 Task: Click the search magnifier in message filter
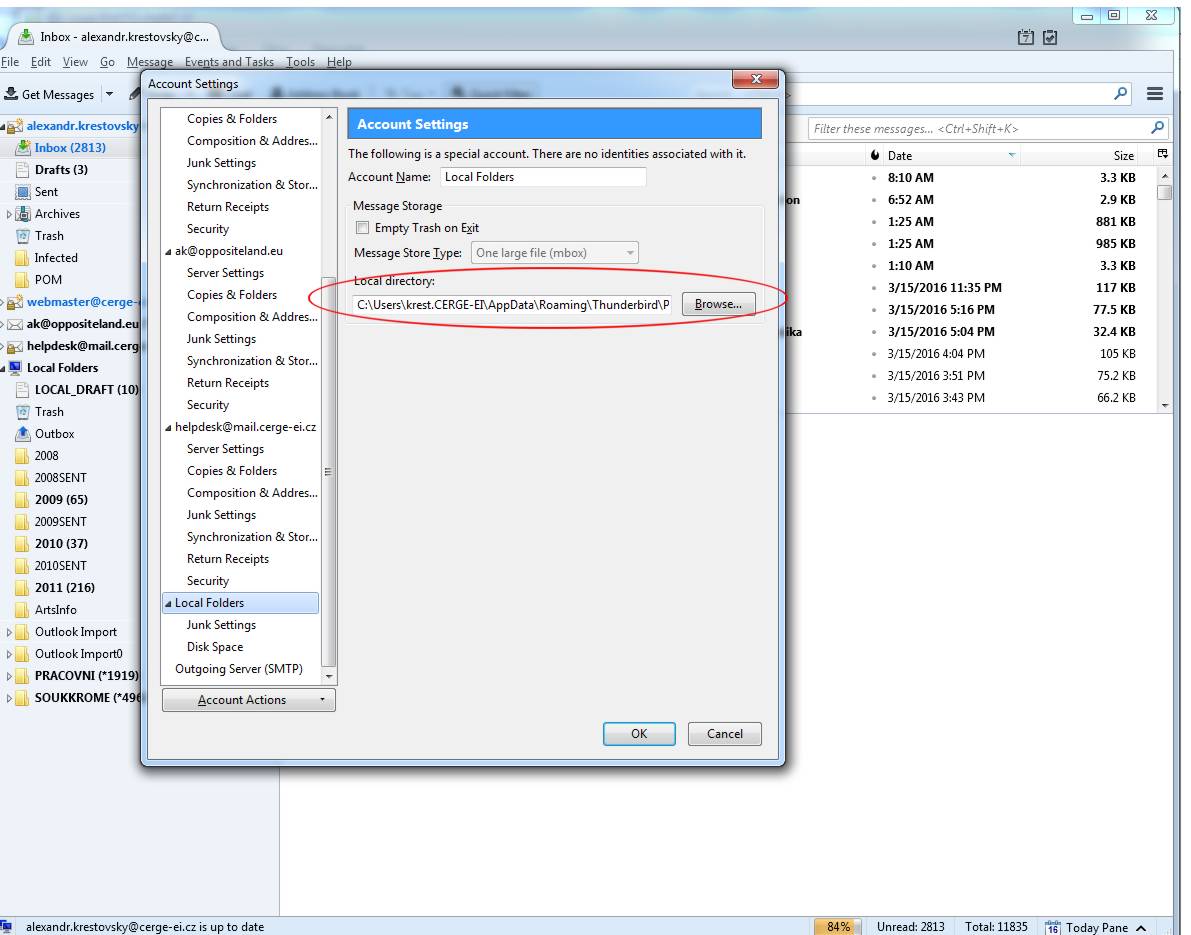(x=1157, y=128)
